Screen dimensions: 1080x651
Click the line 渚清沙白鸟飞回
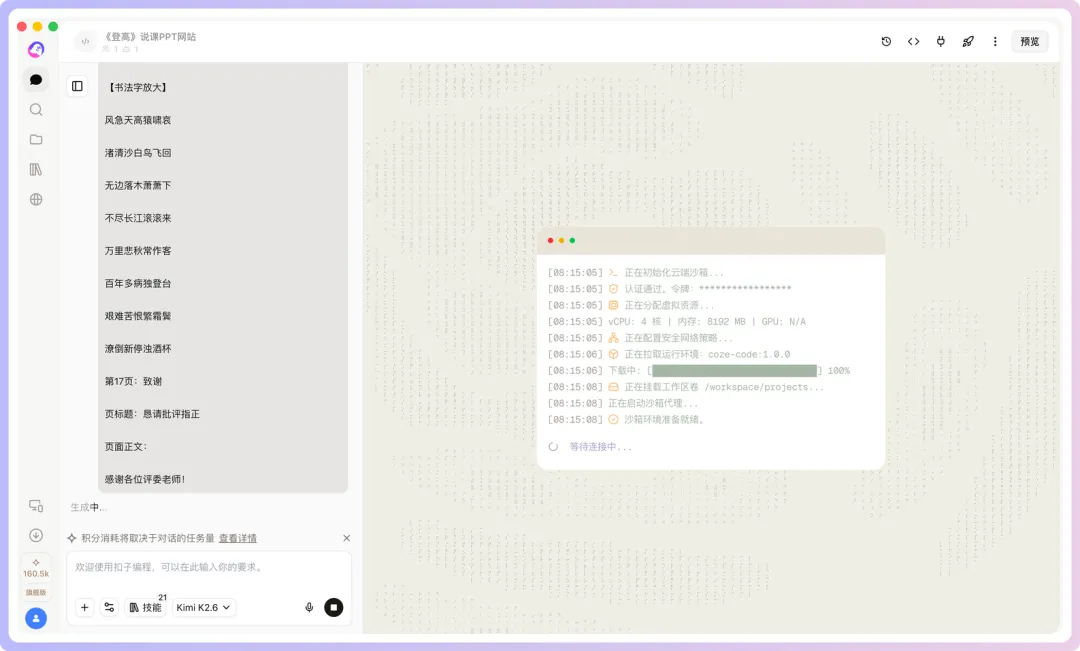coord(138,152)
